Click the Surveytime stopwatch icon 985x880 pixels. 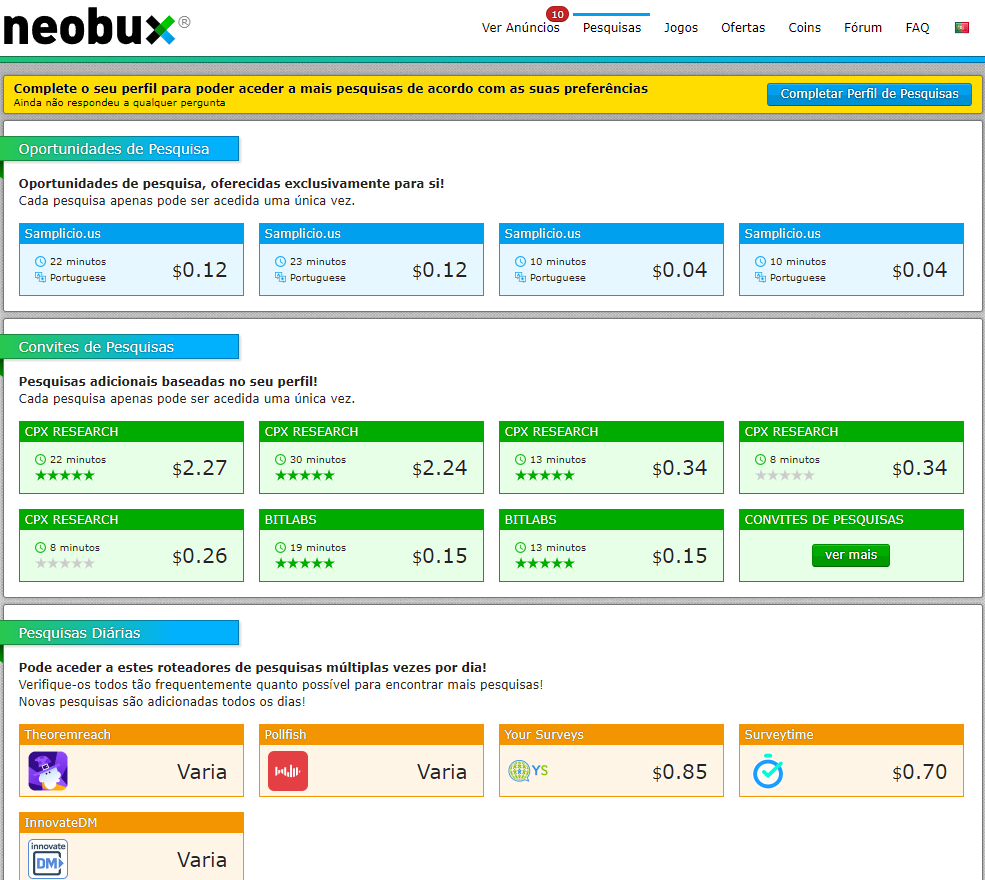tap(768, 771)
